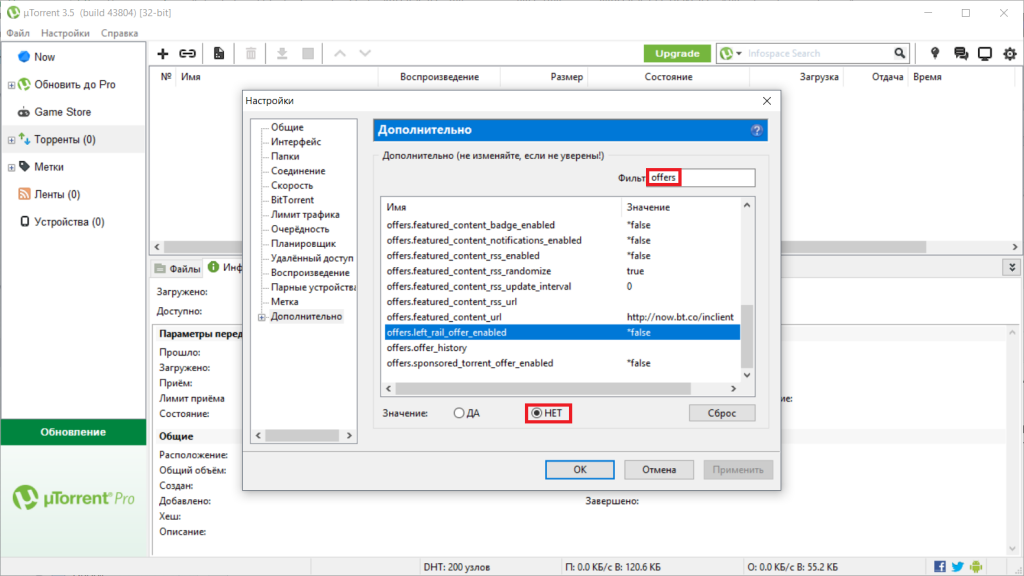
Task: Click the filter input field
Action: click(701, 178)
